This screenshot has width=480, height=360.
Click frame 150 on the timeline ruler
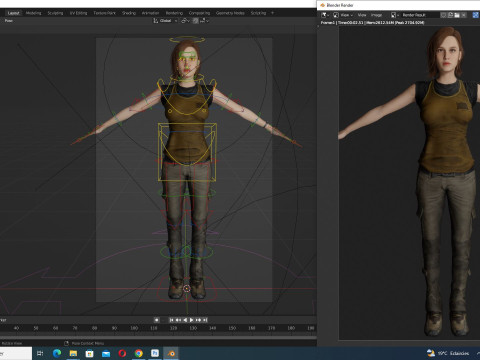tap(232, 328)
